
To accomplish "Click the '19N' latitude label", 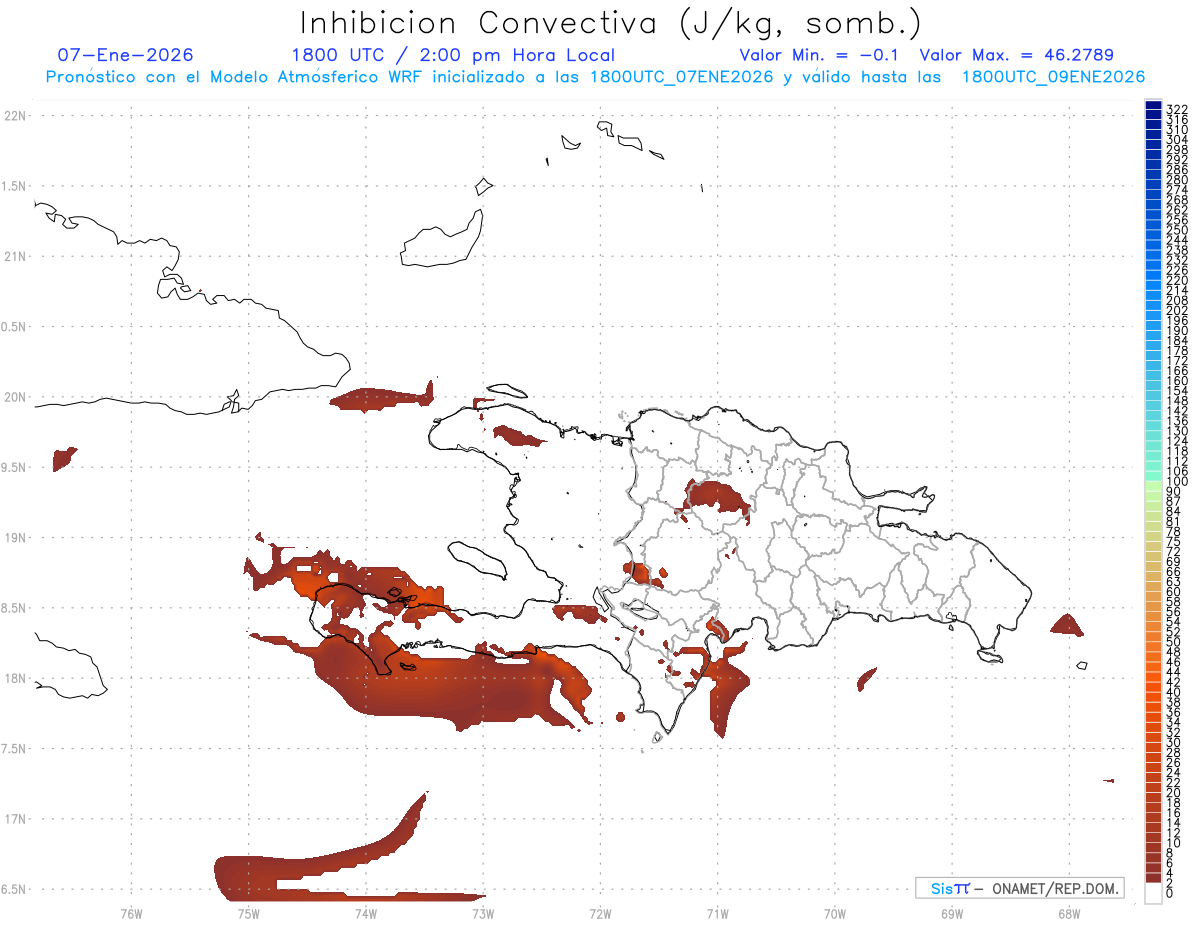I will [x=15, y=538].
